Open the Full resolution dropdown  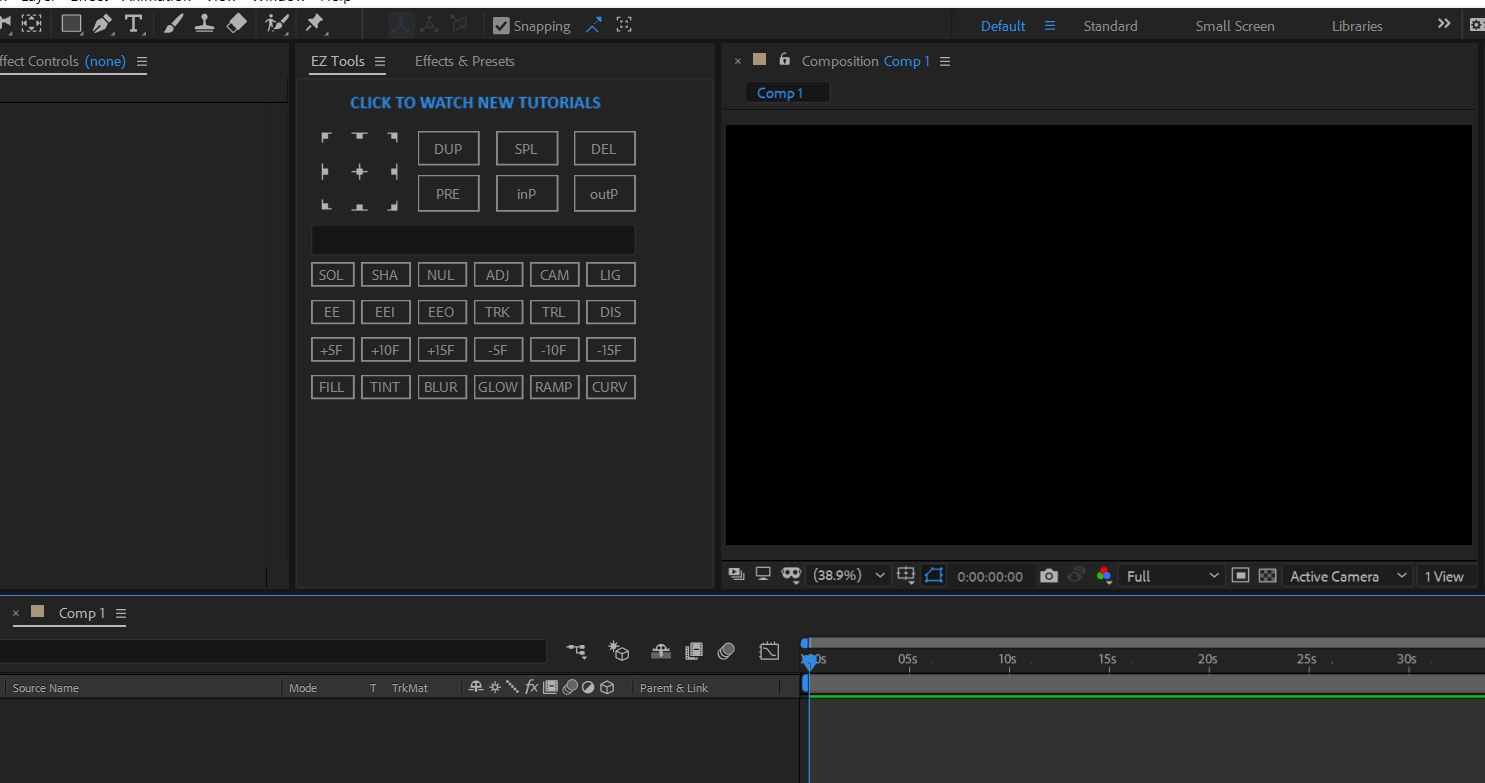point(1172,576)
